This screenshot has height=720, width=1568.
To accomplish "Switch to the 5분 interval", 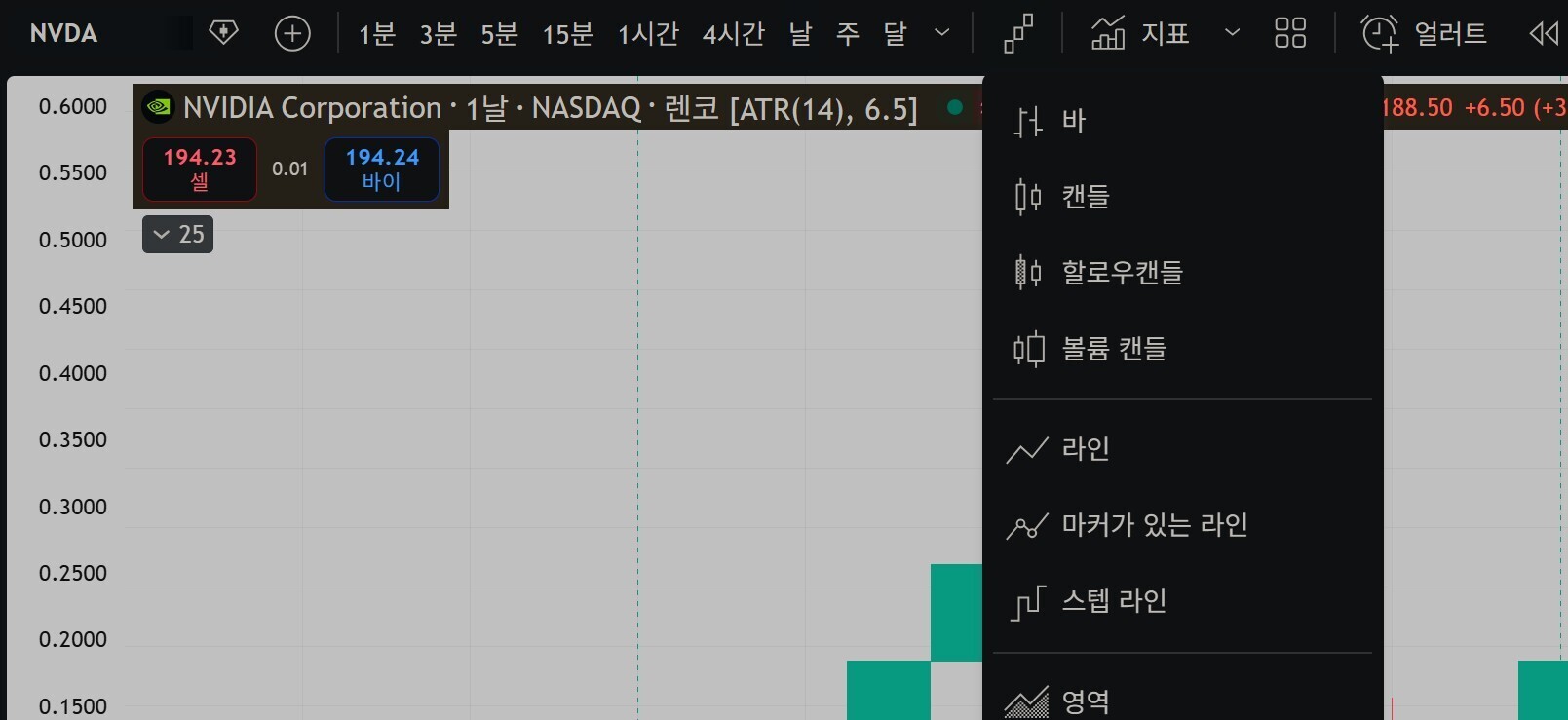I will point(499,34).
